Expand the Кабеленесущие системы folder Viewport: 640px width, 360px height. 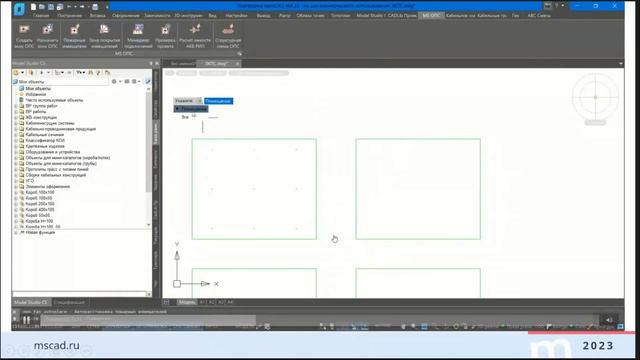click(x=16, y=123)
